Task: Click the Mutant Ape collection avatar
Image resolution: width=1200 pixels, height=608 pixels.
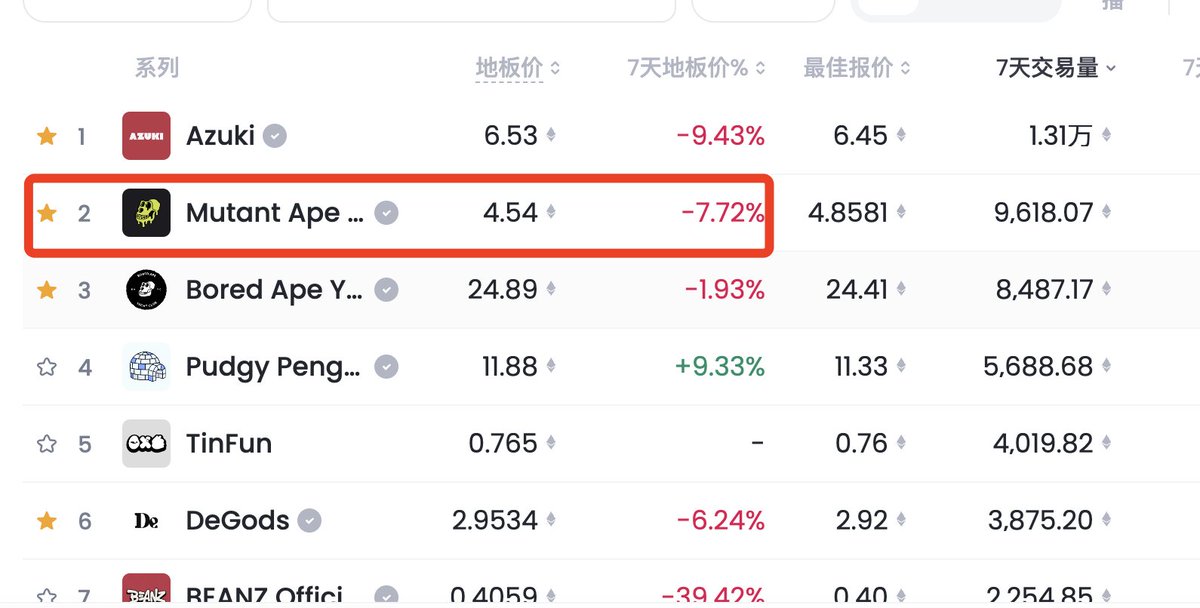Action: 145,213
